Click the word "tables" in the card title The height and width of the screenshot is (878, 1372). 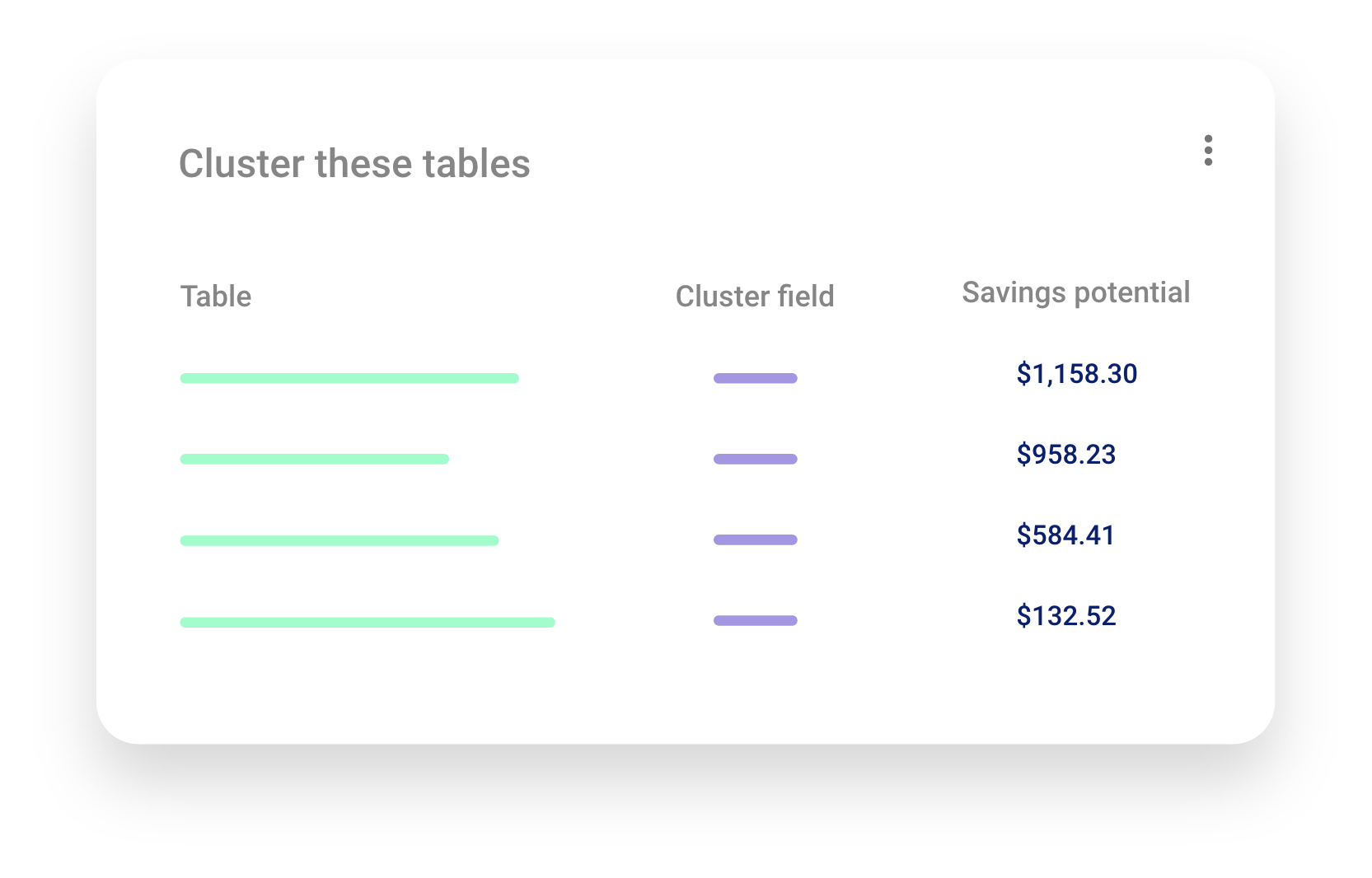point(476,164)
